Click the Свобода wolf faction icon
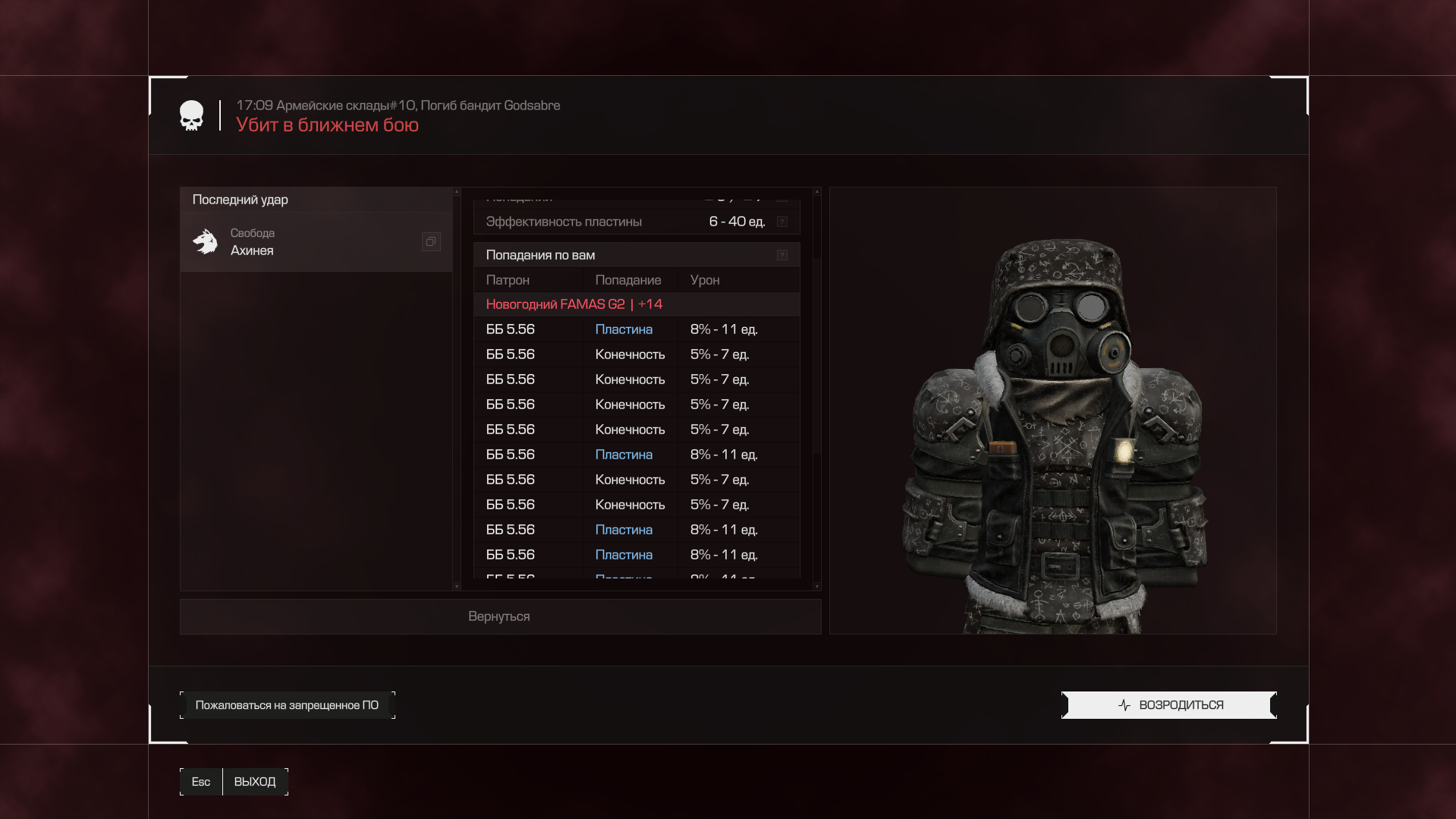 point(205,241)
